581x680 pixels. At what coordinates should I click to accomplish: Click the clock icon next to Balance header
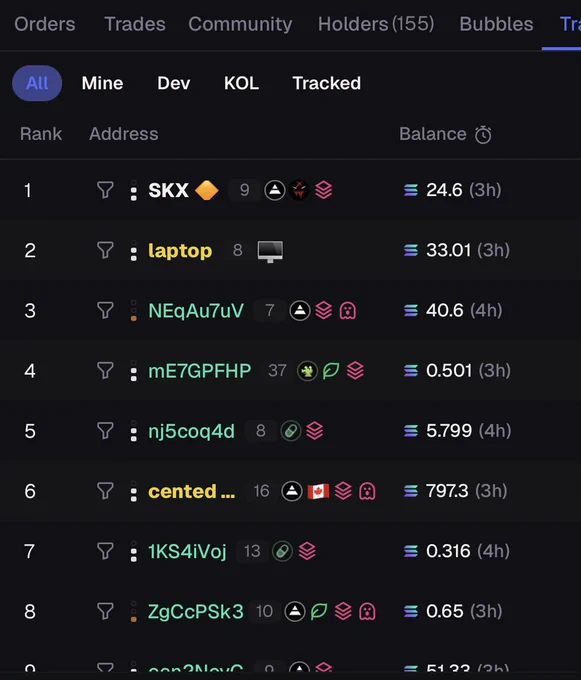[x=483, y=134]
